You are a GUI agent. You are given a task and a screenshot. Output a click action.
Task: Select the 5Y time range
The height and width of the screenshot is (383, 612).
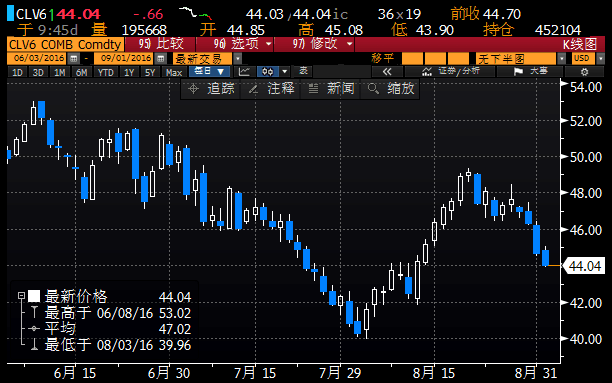(150, 72)
